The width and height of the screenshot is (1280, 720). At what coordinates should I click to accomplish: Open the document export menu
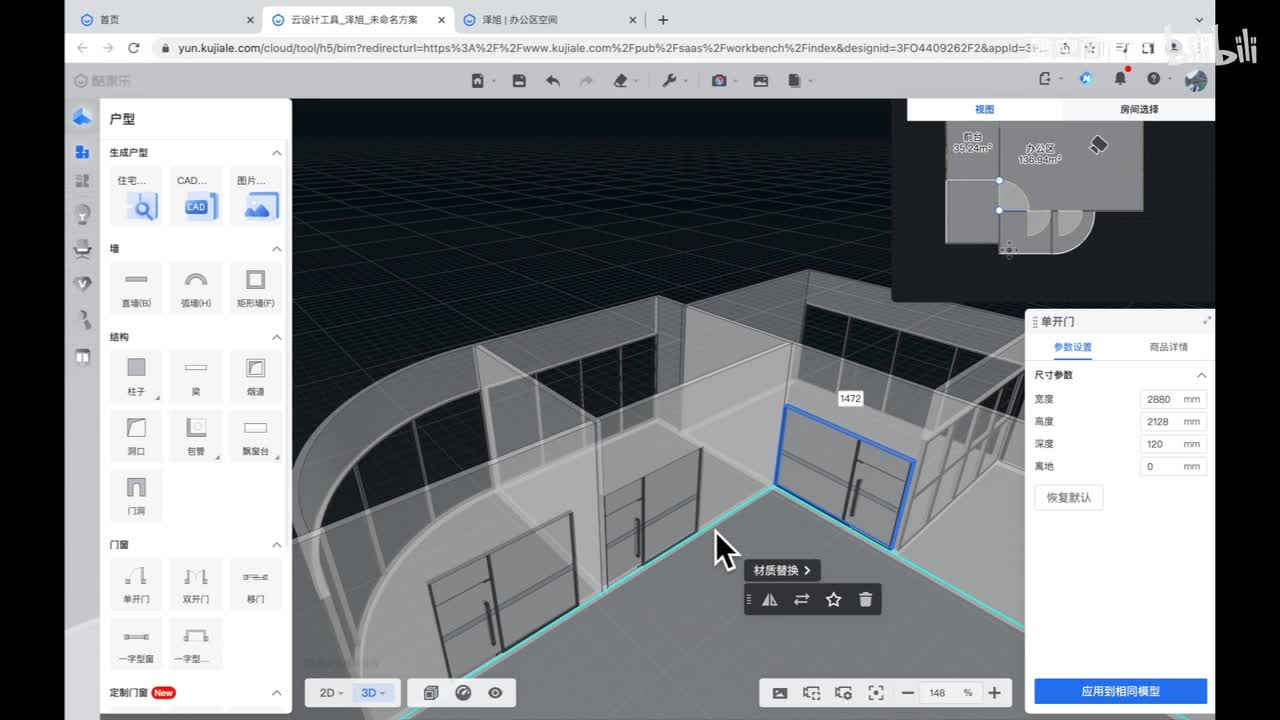(x=795, y=81)
